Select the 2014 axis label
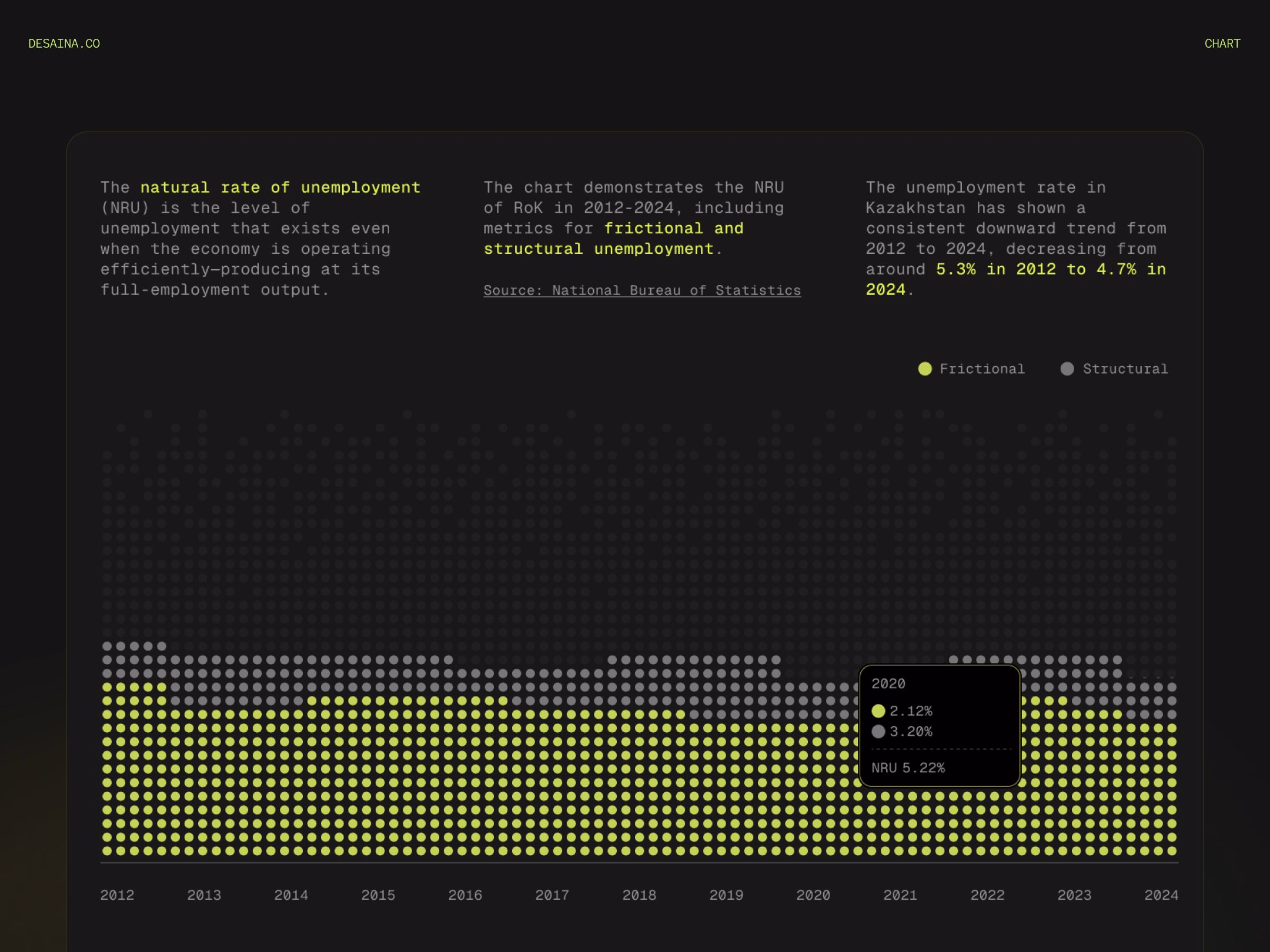 [291, 895]
